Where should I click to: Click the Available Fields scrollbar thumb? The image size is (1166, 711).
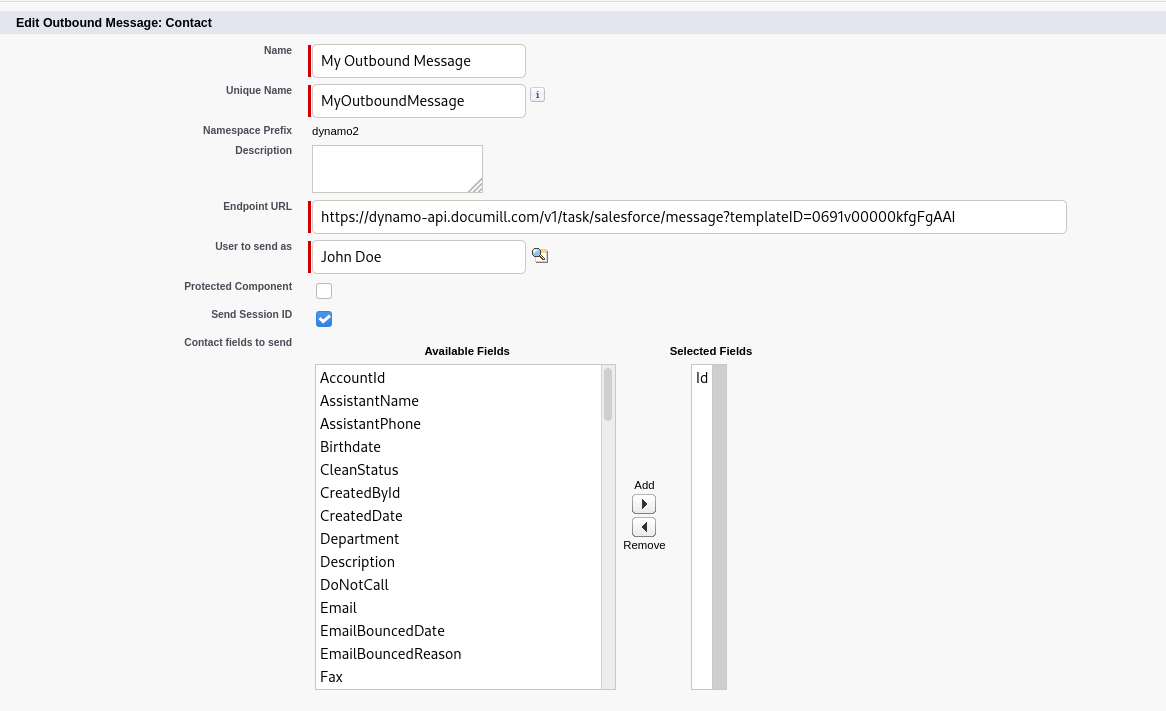tap(608, 394)
